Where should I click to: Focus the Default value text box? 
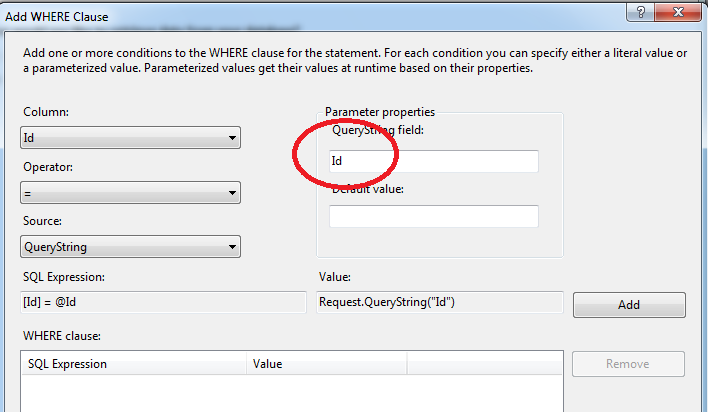point(434,216)
